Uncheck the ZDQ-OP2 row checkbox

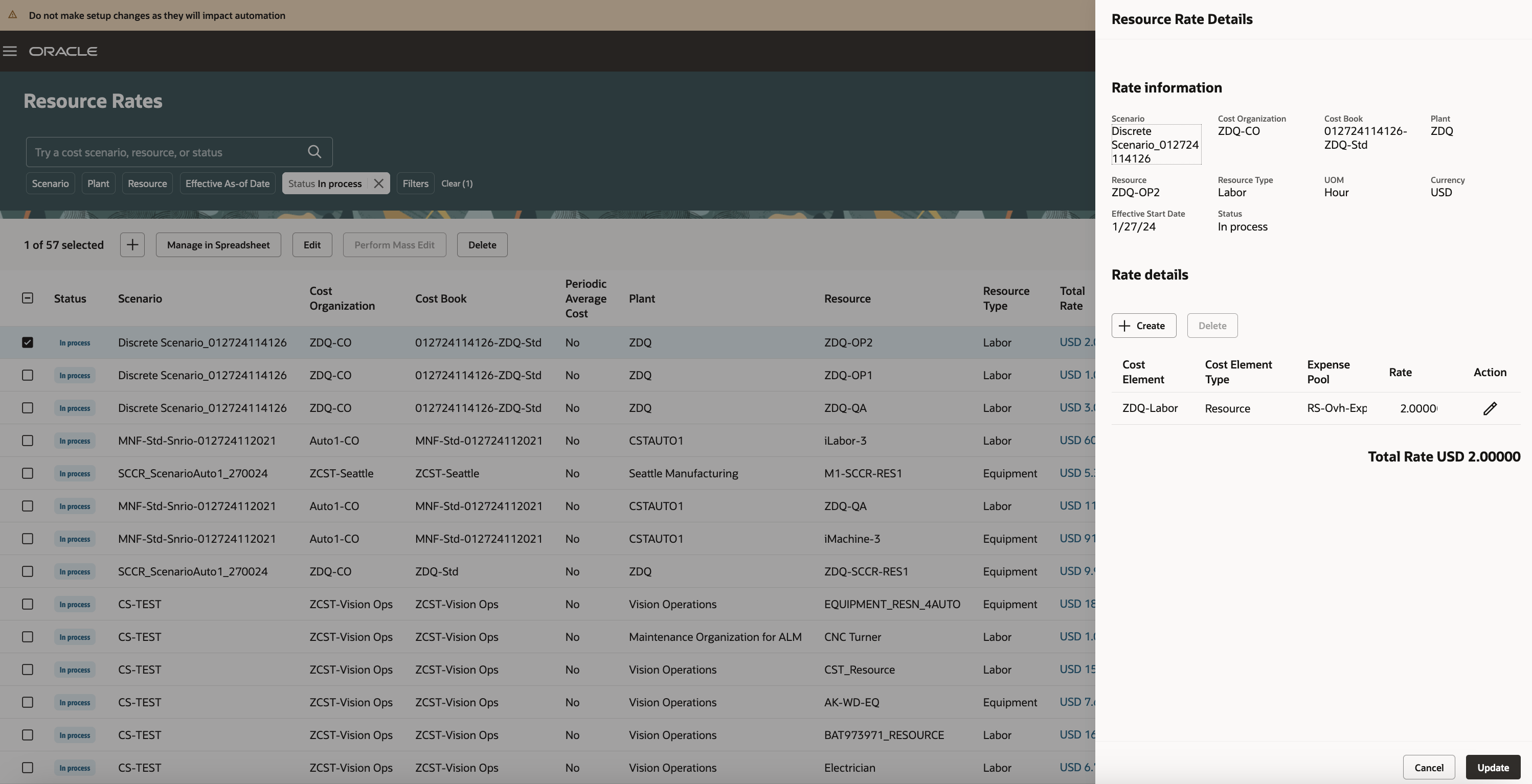[28, 342]
